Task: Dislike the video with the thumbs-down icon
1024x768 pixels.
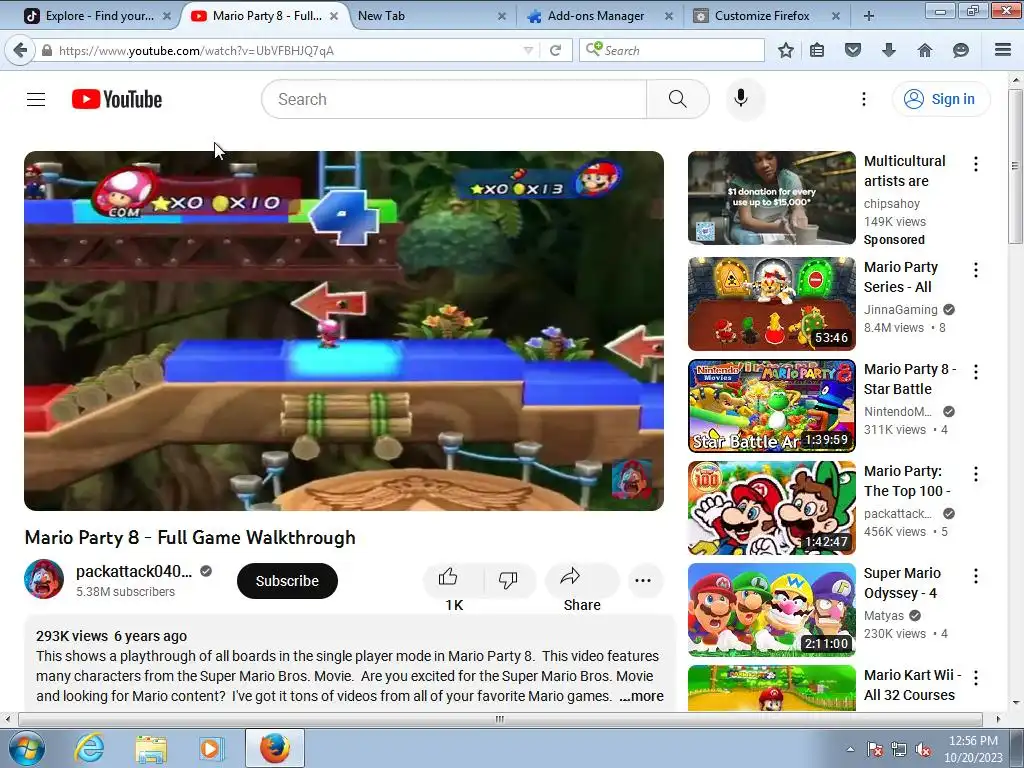Action: (508, 579)
